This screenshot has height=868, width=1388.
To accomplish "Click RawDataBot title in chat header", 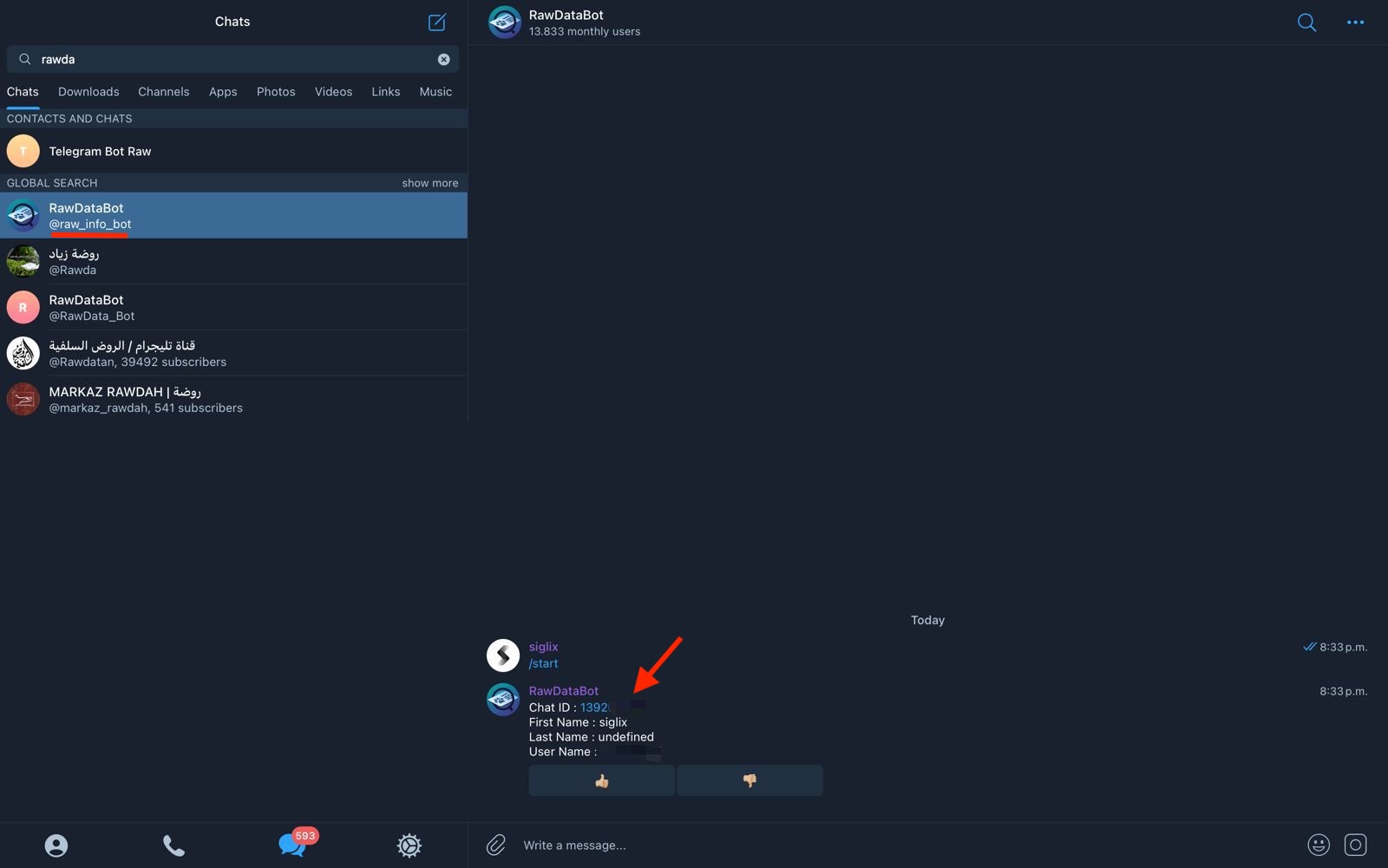I will (566, 15).
